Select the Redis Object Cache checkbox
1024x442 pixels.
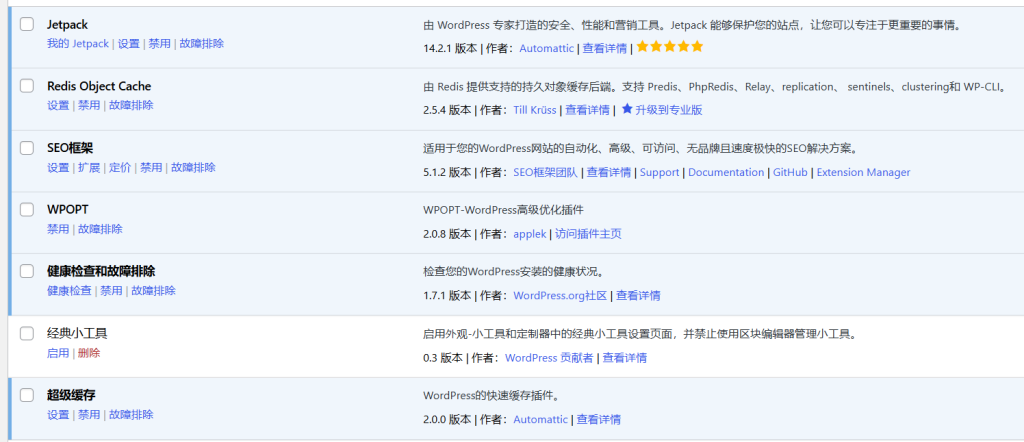[x=27, y=86]
